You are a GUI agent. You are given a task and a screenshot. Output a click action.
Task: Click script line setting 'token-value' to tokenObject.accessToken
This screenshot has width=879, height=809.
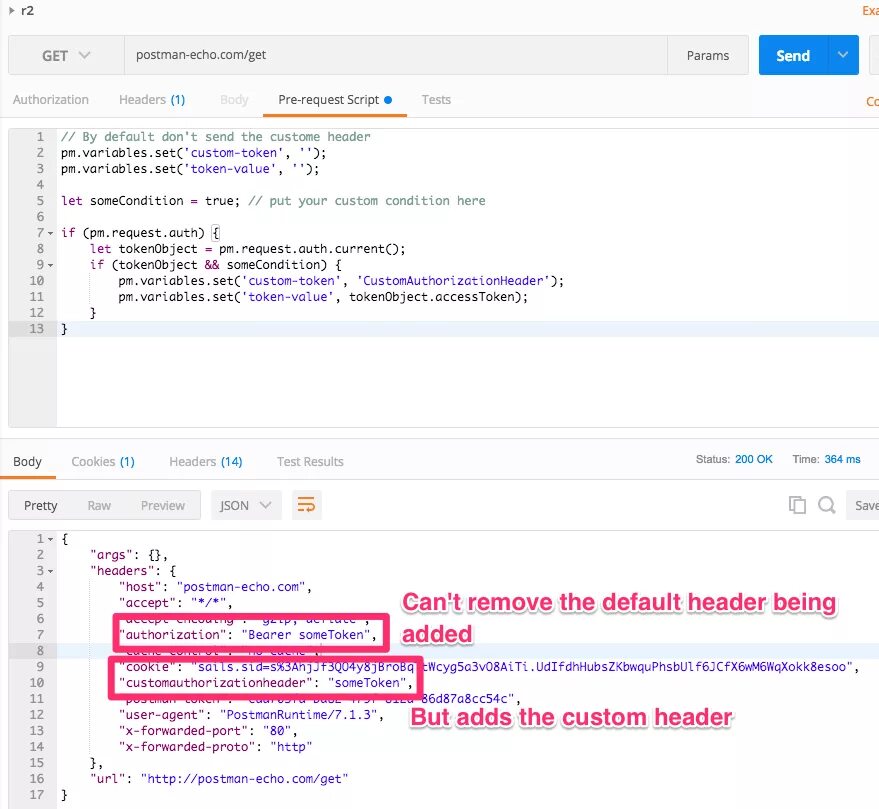tap(323, 297)
